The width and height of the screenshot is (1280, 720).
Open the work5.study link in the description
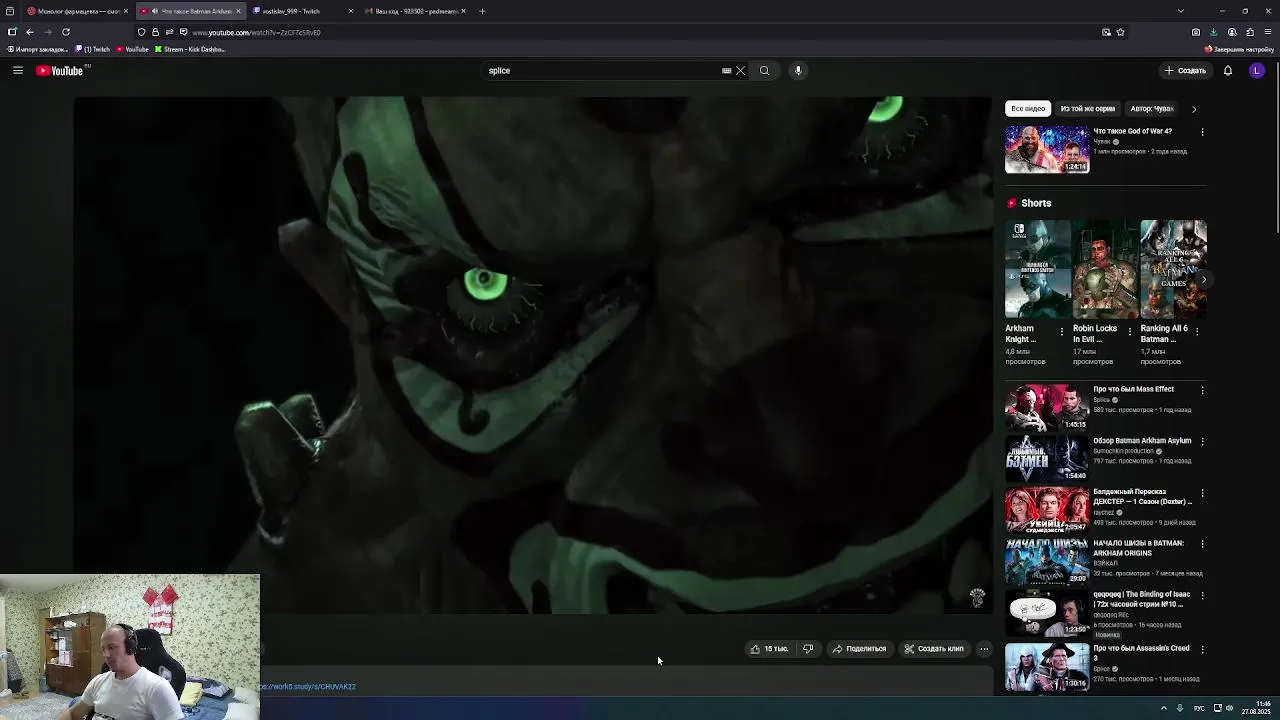click(x=307, y=687)
